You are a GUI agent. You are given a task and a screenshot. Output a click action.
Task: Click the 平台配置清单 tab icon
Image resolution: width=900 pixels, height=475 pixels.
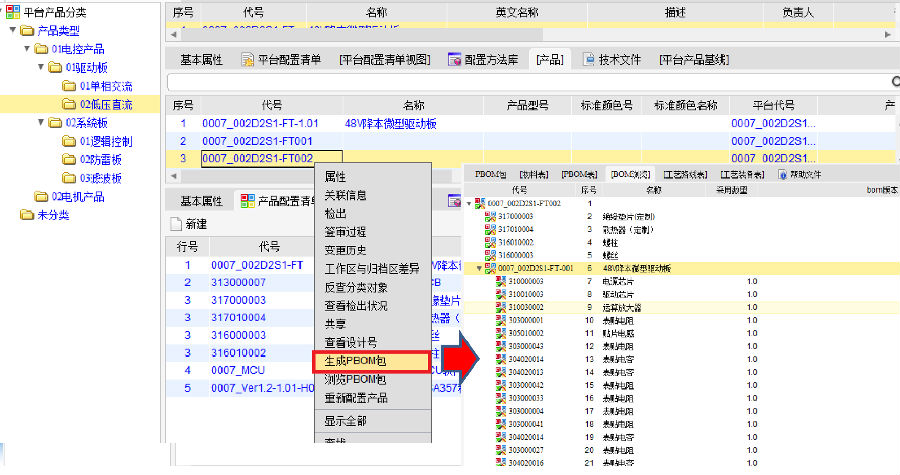click(250, 60)
